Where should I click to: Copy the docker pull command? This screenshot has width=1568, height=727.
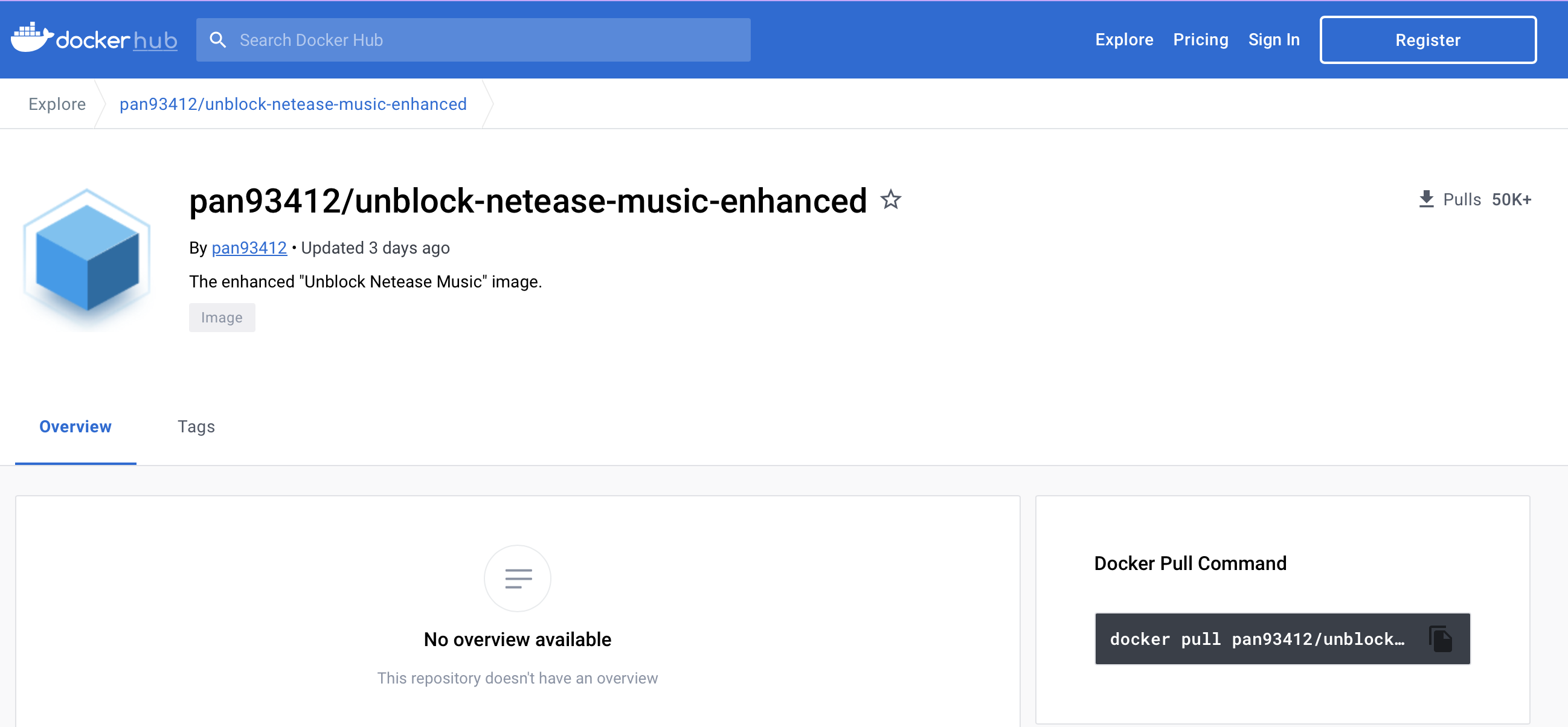coord(1440,639)
